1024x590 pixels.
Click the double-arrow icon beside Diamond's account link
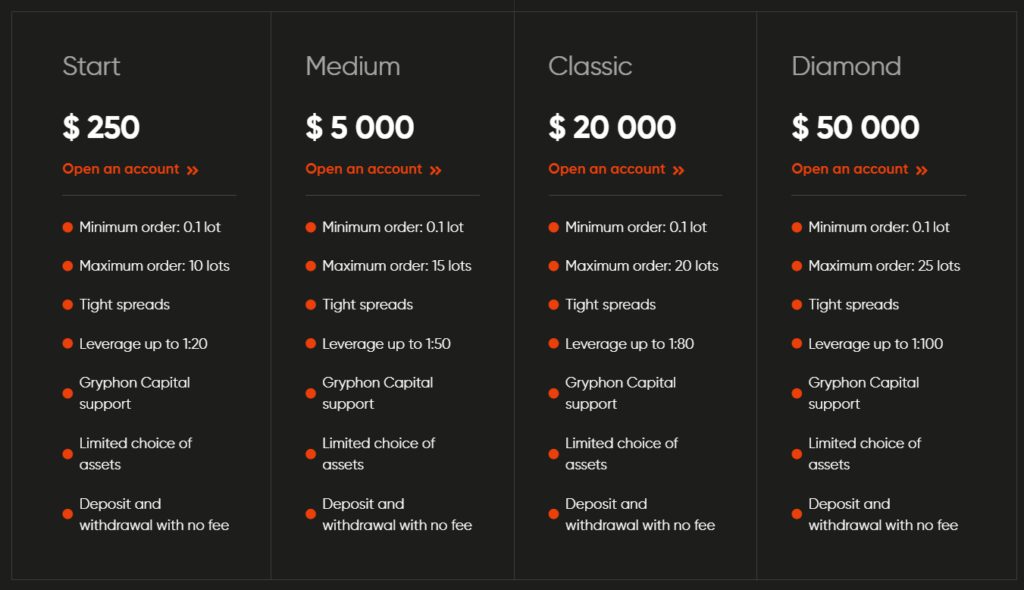pyautogui.click(x=922, y=169)
